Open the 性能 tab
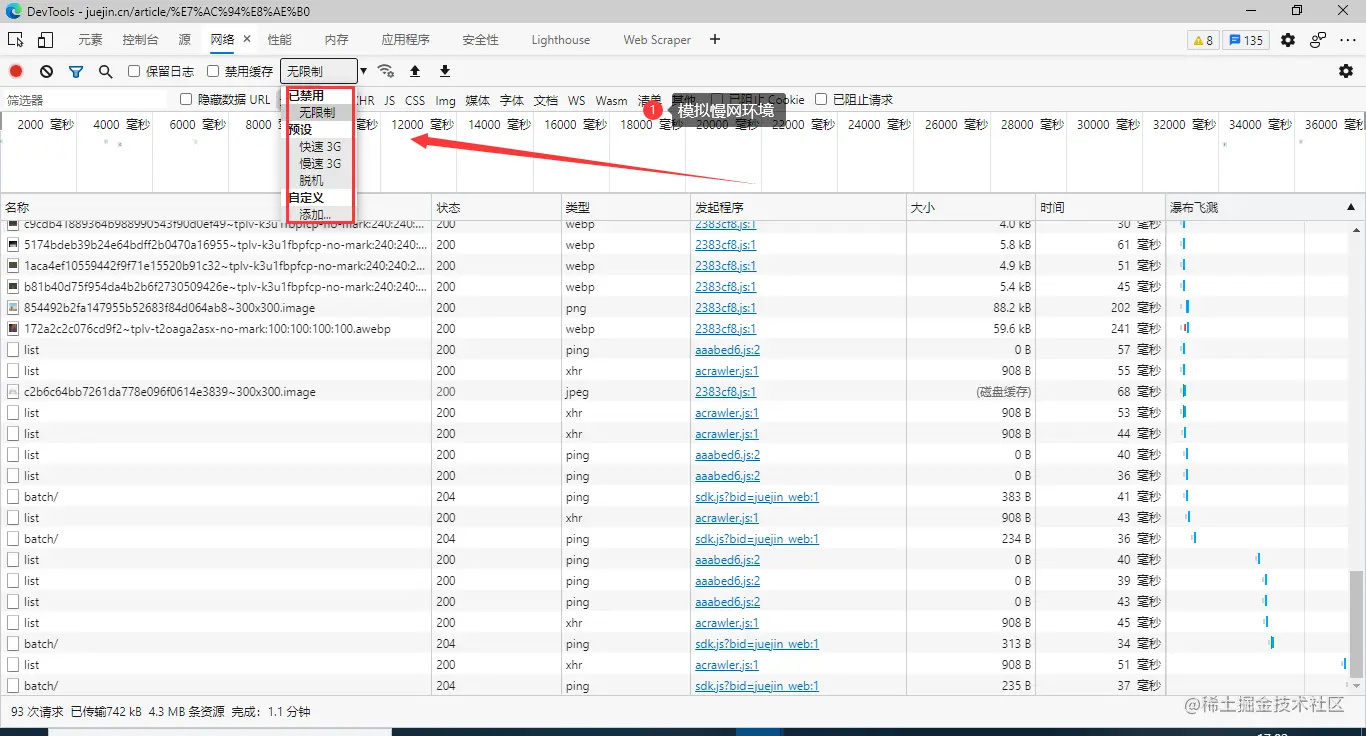 280,40
